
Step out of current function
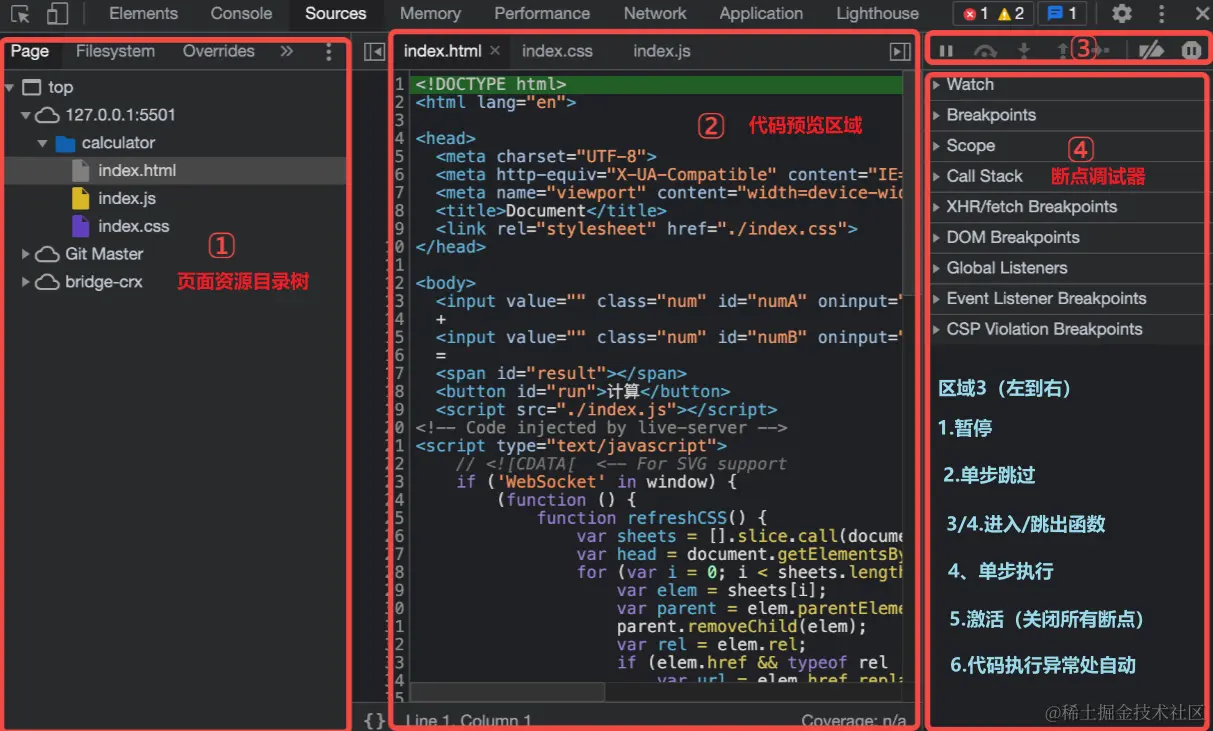point(1063,50)
